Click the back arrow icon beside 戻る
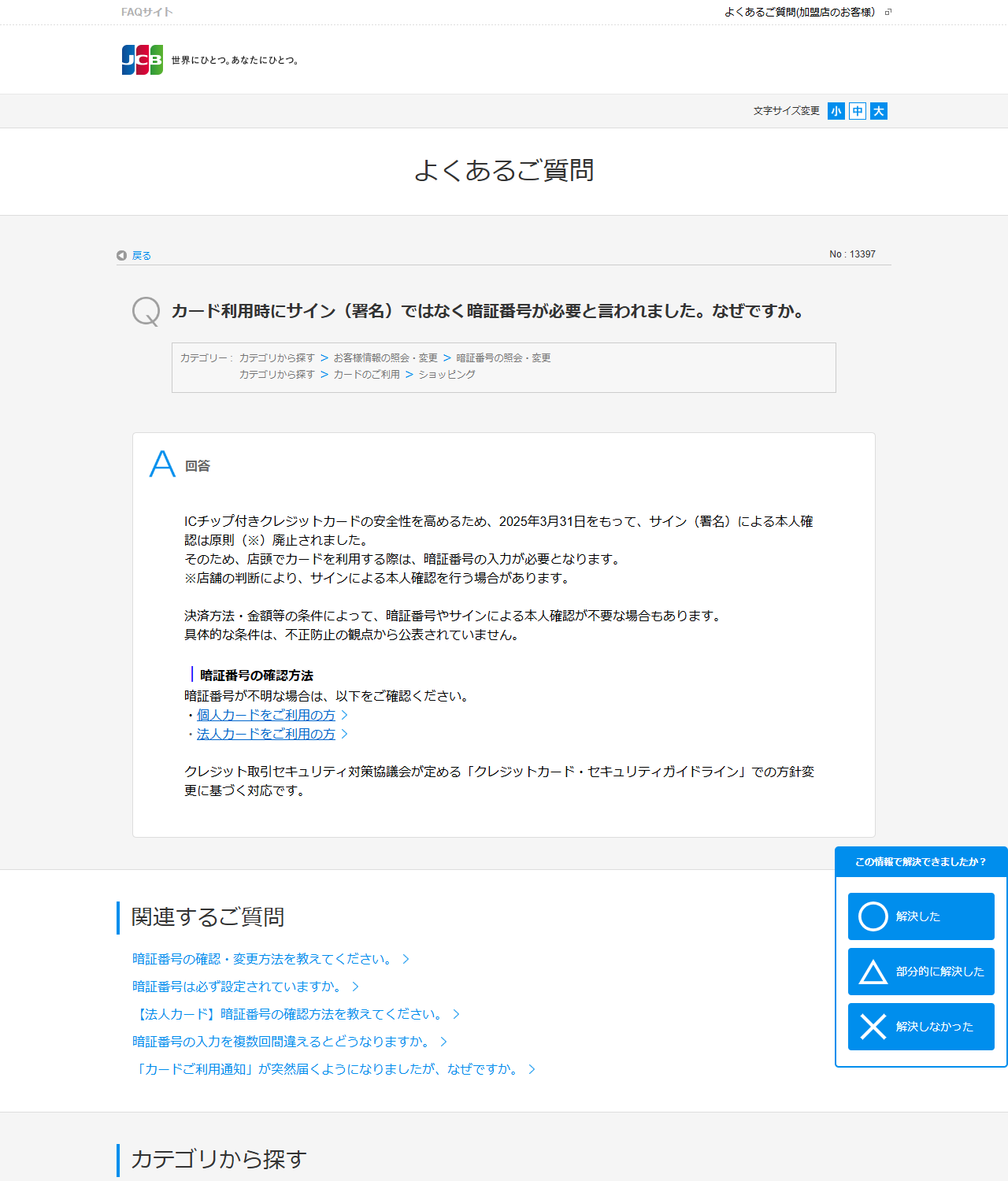1008x1181 pixels. tap(121, 255)
